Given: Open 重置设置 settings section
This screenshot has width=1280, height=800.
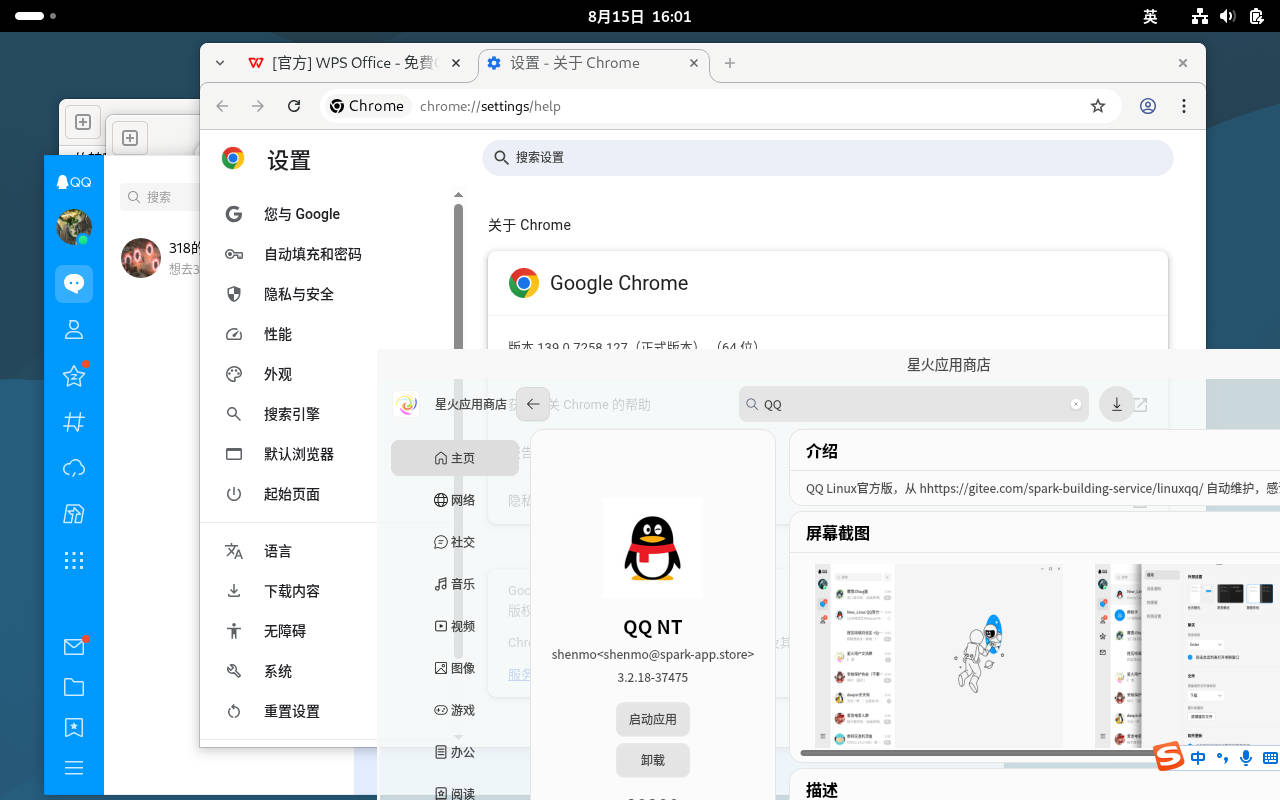Looking at the screenshot, I should pos(293,711).
